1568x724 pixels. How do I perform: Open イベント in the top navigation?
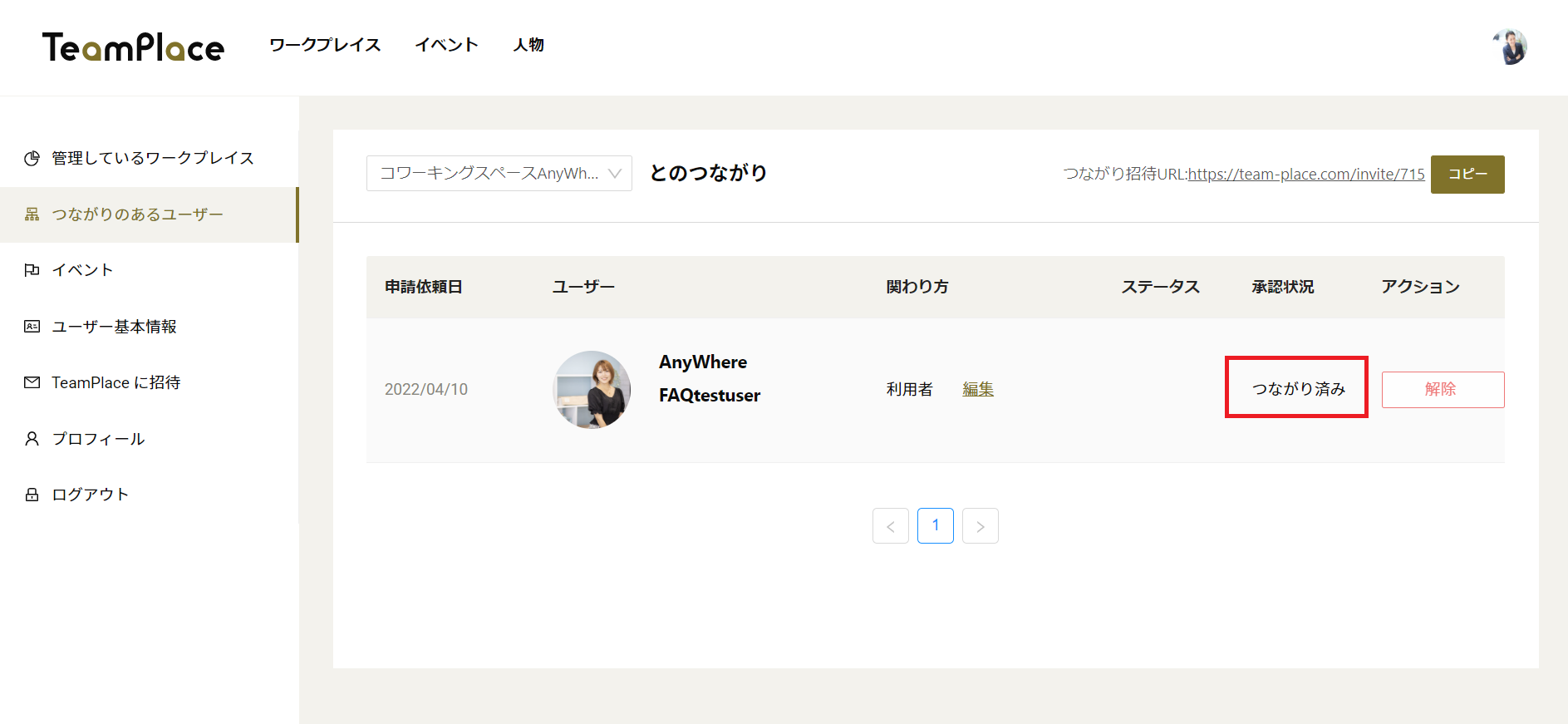click(x=446, y=45)
